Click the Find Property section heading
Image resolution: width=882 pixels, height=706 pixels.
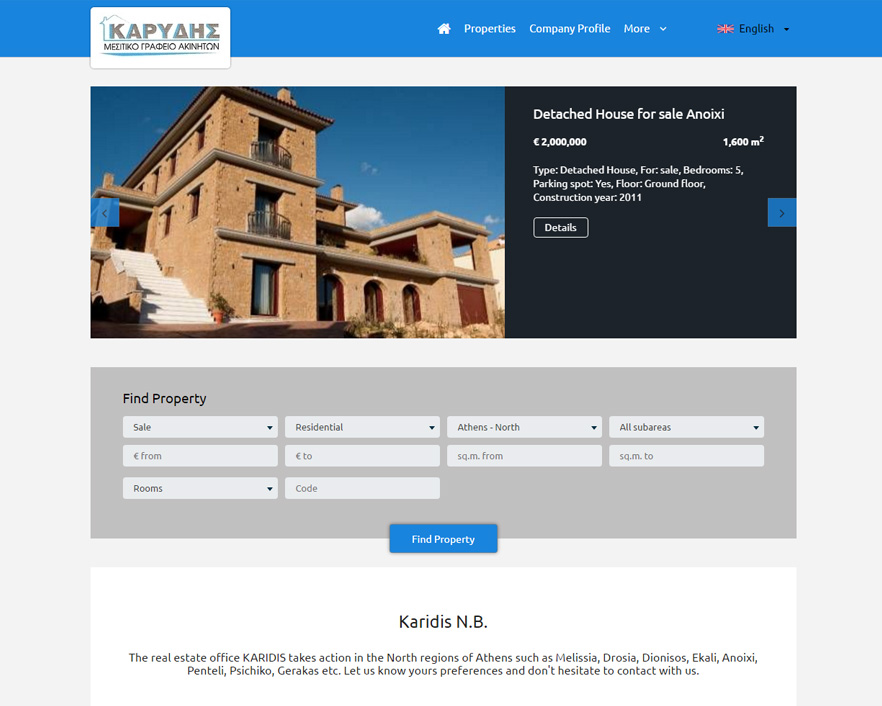tap(165, 398)
